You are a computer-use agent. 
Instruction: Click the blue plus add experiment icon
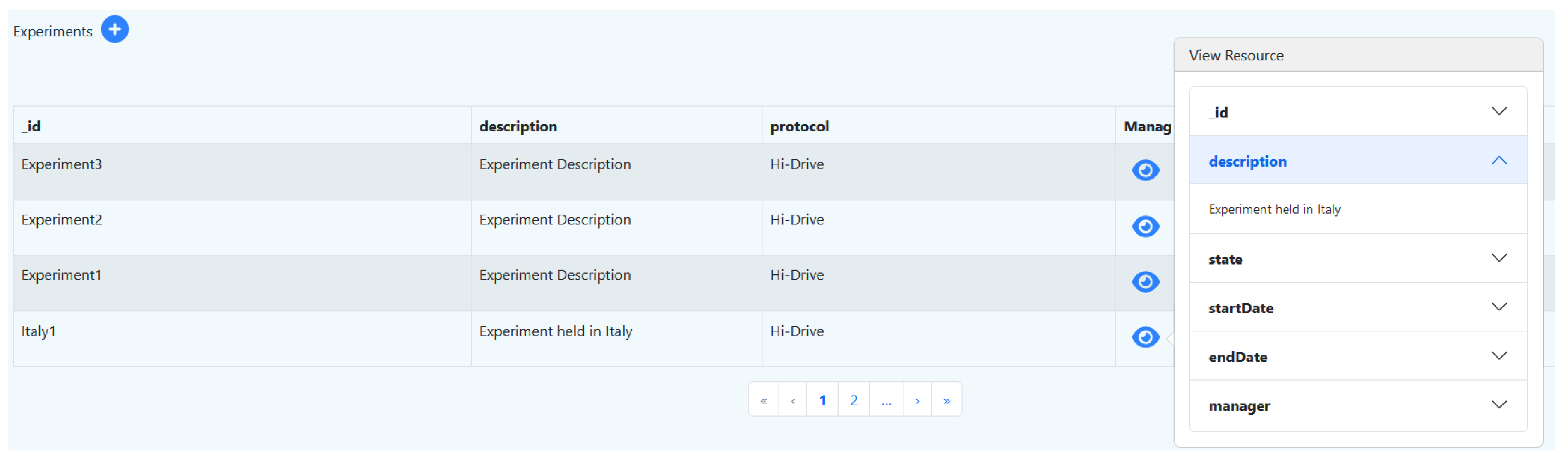point(115,29)
